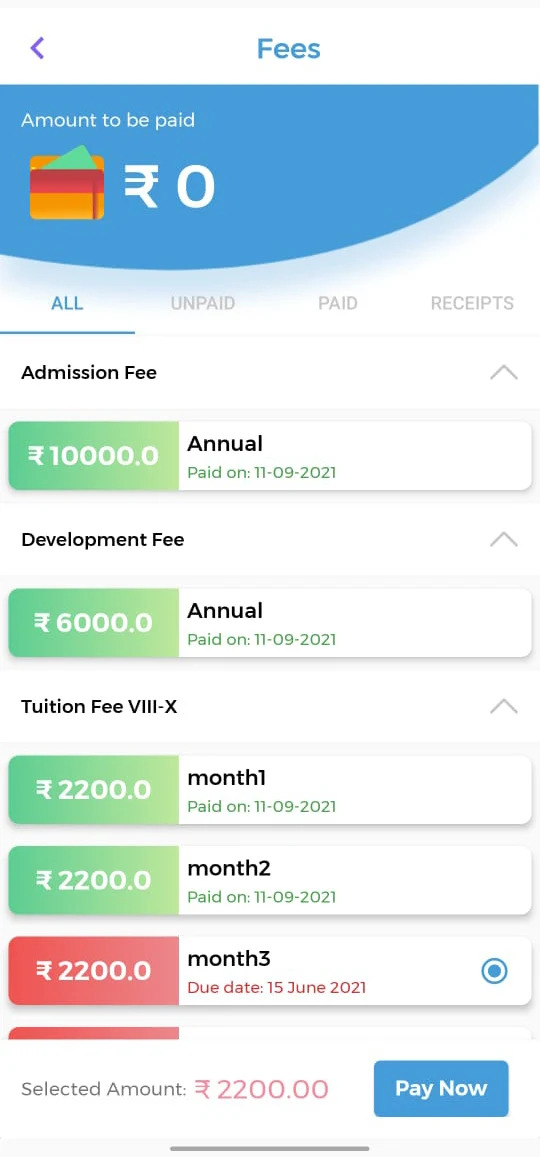
Task: Select the month3 radio button
Action: 494,971
